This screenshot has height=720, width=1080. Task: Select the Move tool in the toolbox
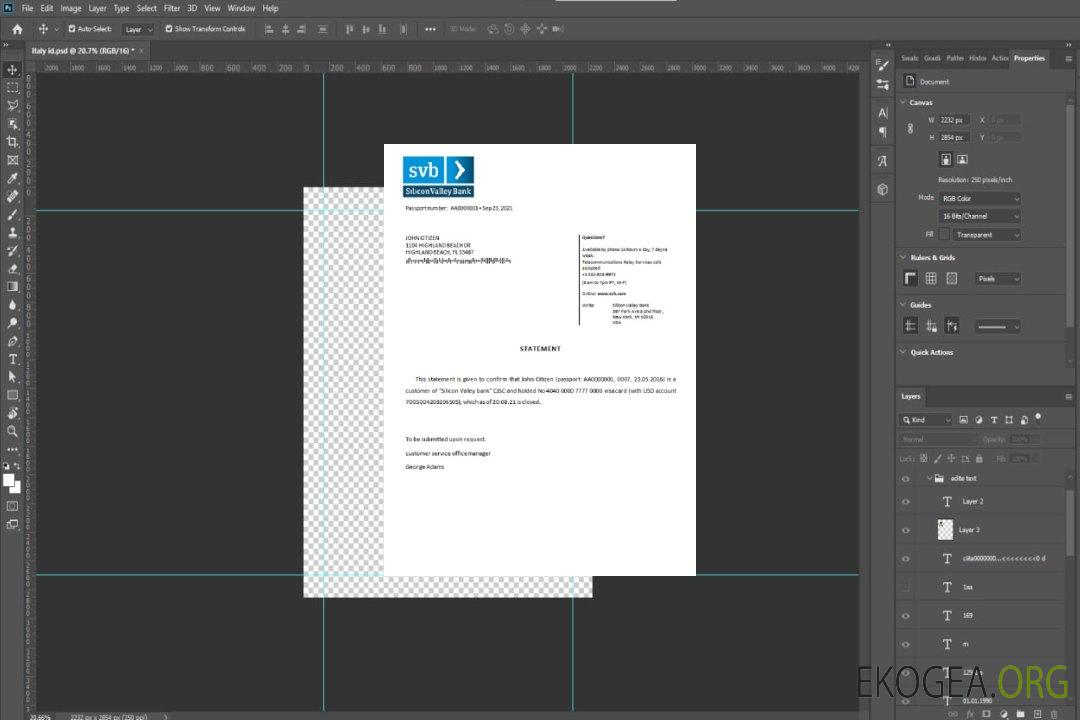tap(12, 70)
